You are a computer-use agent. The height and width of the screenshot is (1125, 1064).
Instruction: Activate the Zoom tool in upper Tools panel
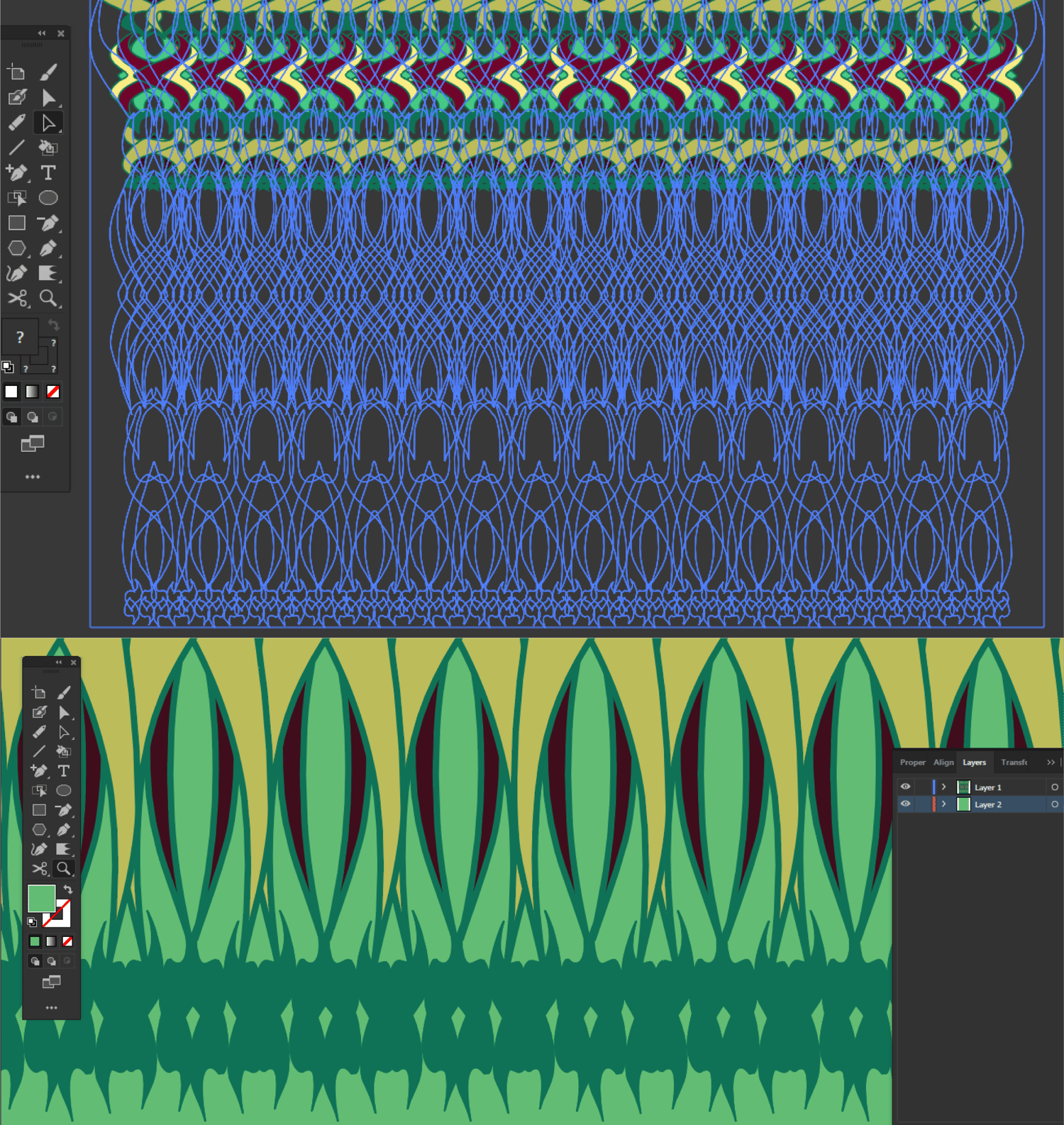pos(48,298)
